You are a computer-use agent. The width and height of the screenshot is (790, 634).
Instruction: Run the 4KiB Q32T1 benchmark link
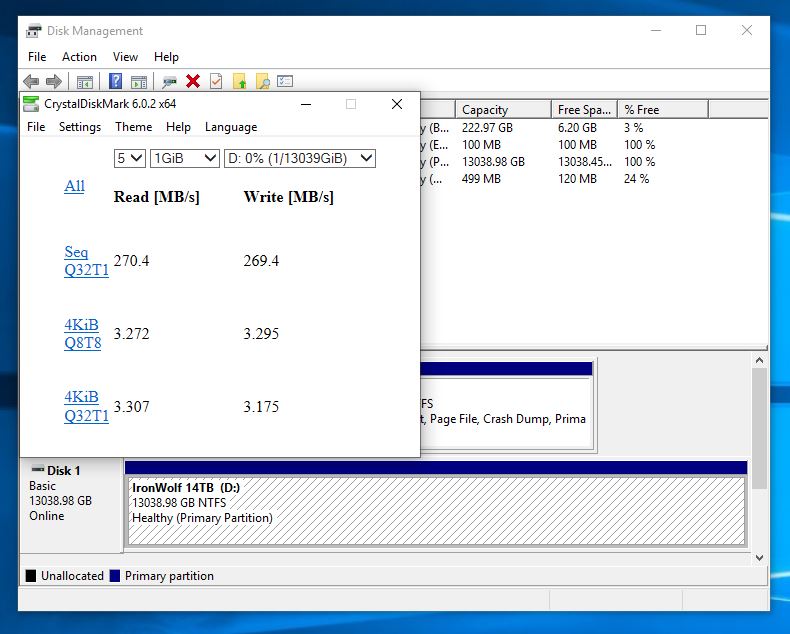[86, 406]
